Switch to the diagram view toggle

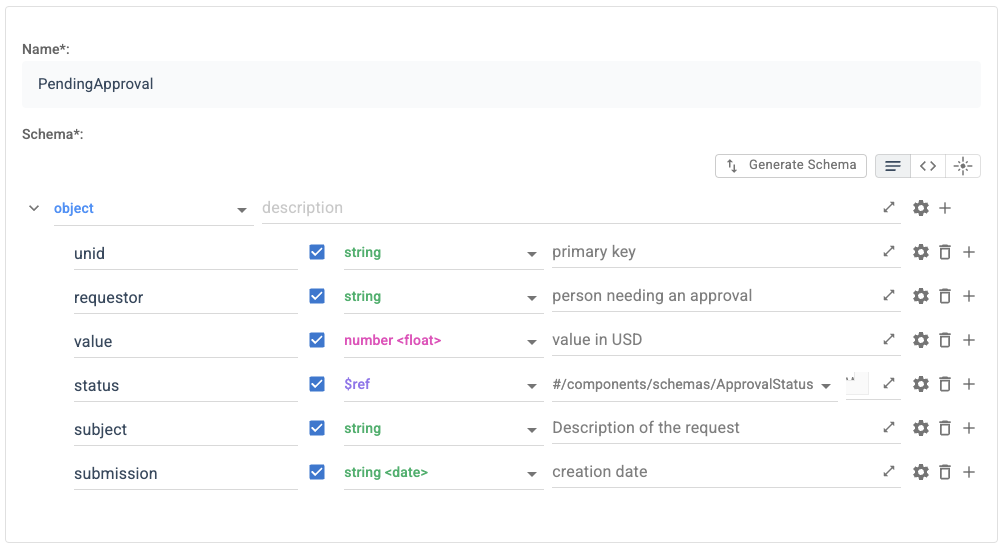963,166
